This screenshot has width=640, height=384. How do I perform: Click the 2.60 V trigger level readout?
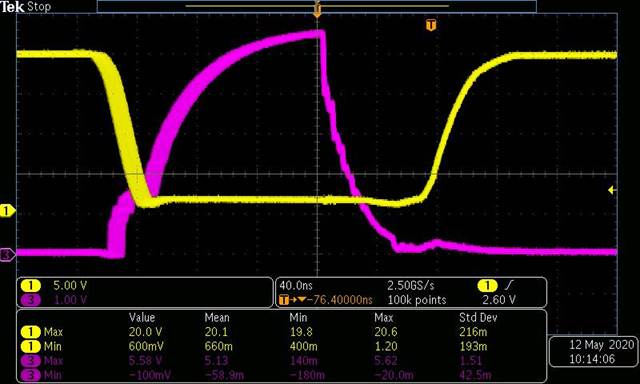[499, 300]
